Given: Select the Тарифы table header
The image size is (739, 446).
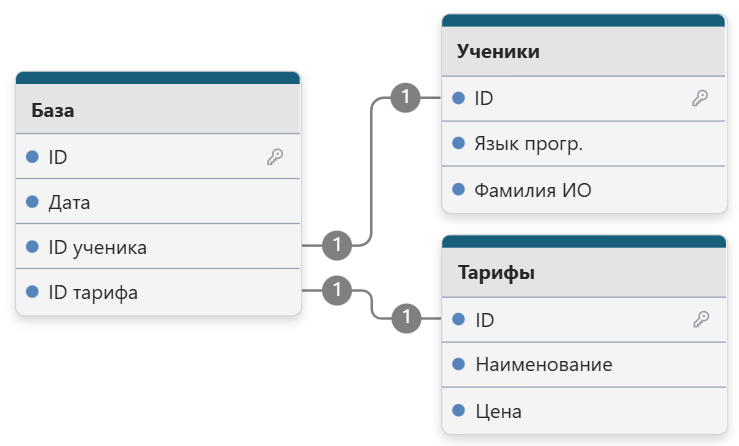Looking at the screenshot, I should (584, 272).
